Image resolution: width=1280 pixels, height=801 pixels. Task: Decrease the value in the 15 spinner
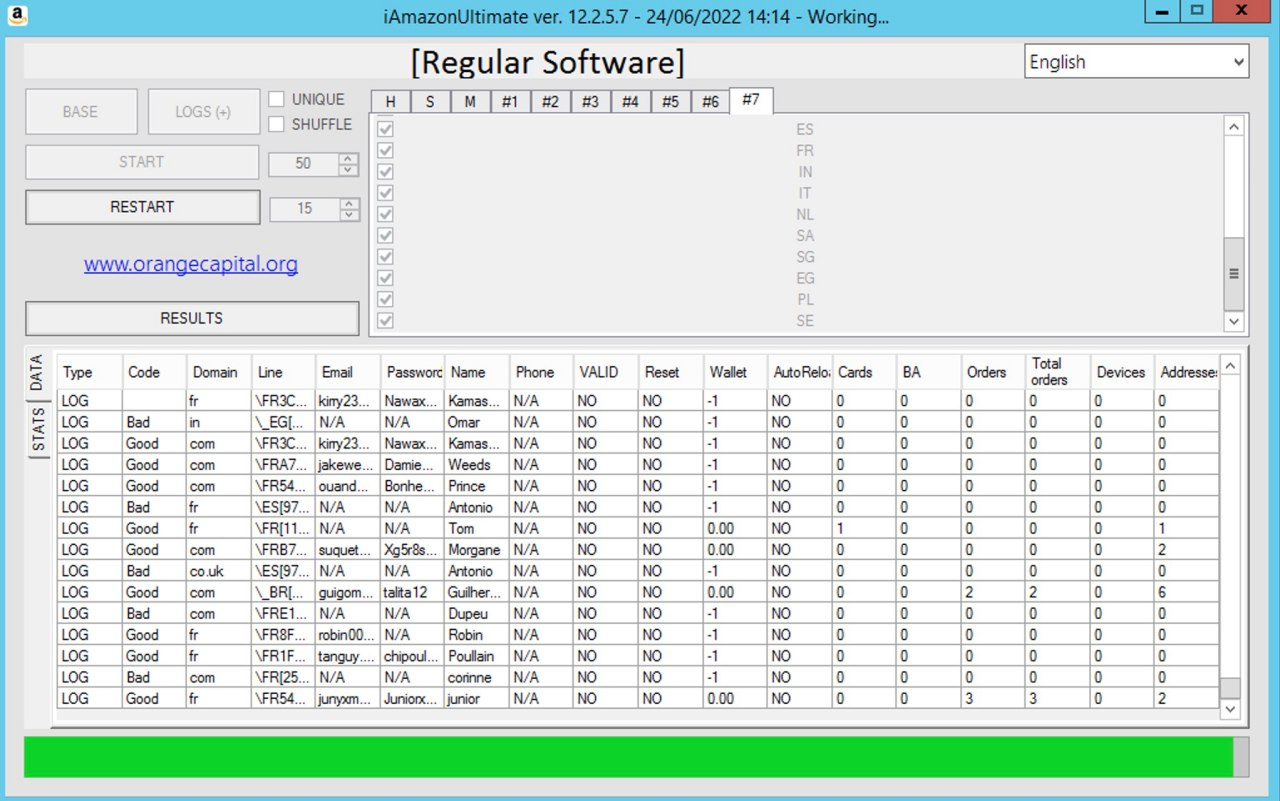[348, 214]
